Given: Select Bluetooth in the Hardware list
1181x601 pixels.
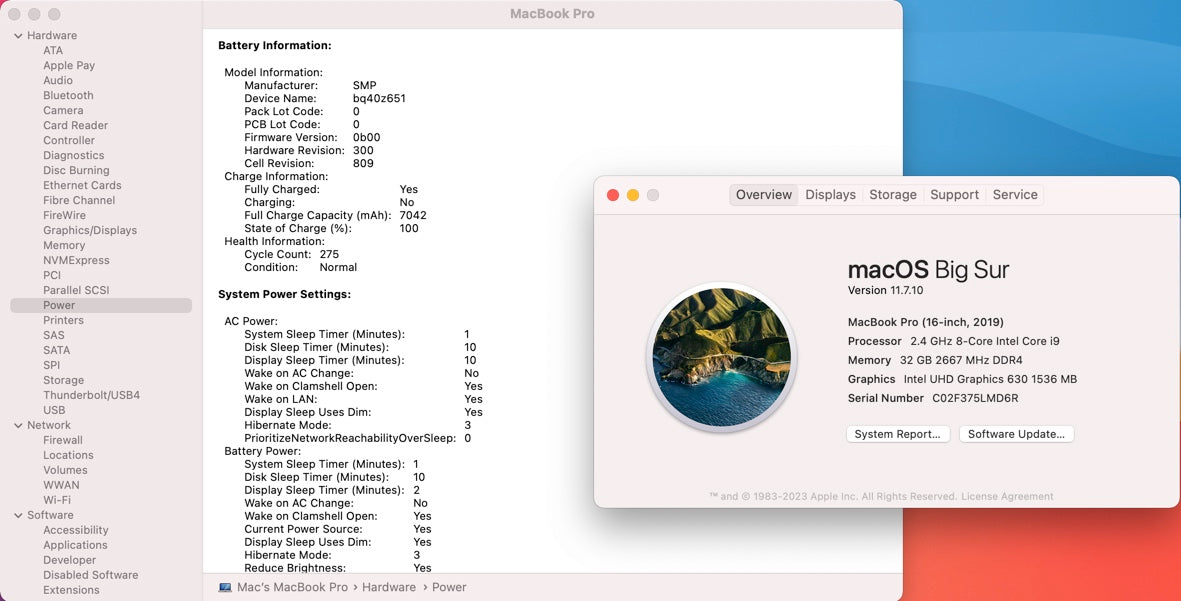Looking at the screenshot, I should 68,96.
